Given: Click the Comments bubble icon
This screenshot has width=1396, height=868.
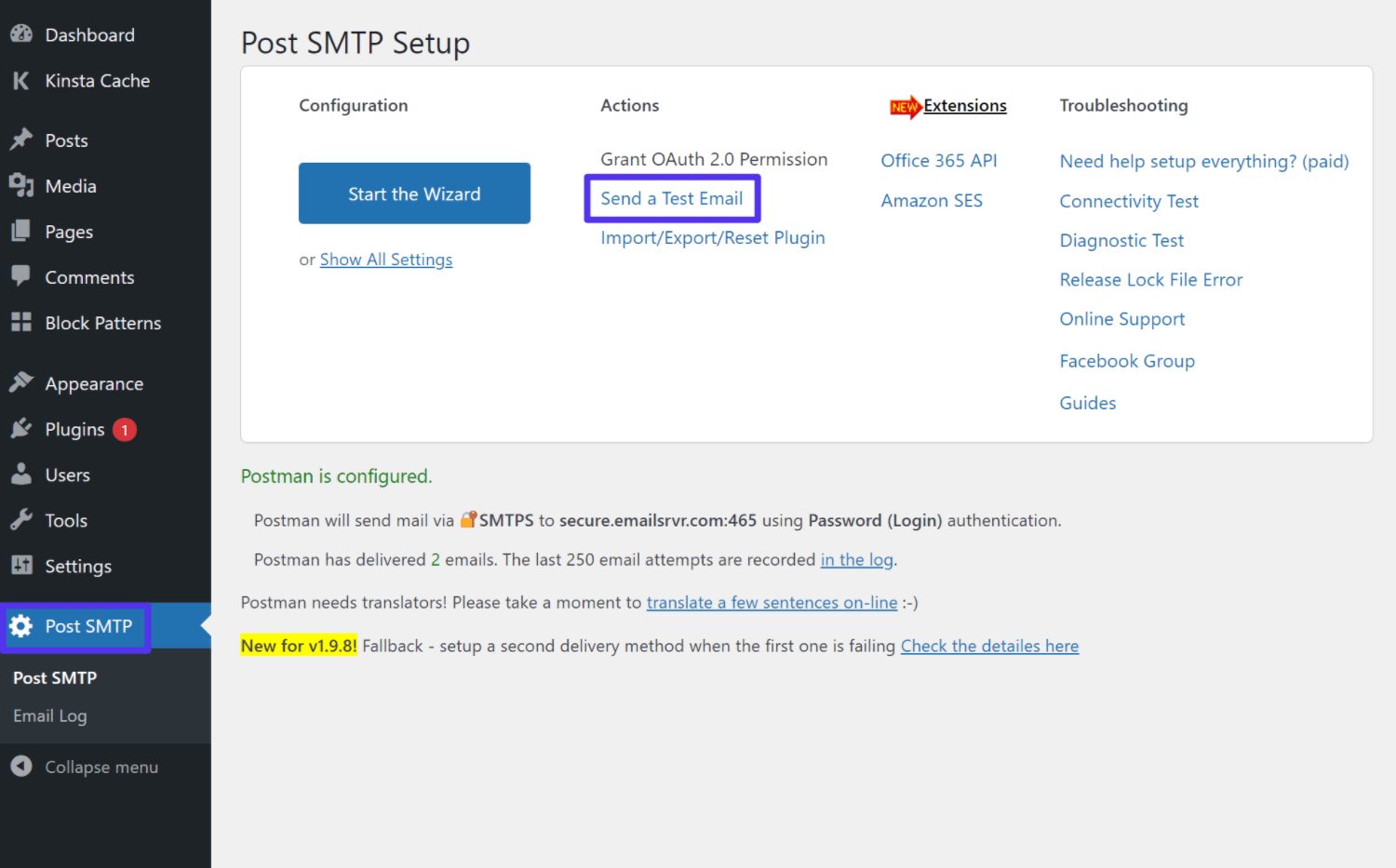Looking at the screenshot, I should (x=21, y=276).
